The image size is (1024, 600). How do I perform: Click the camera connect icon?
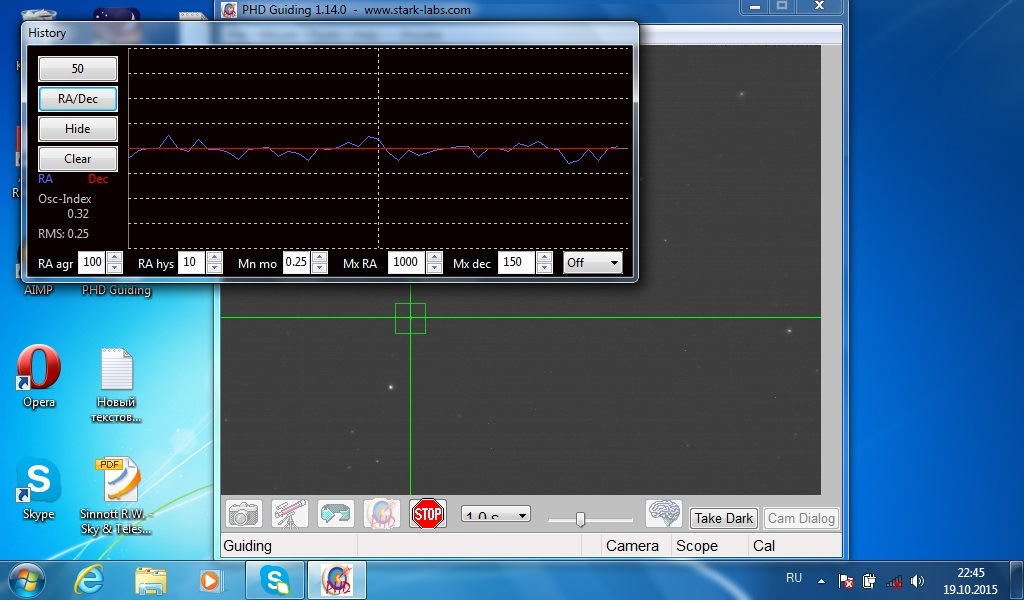pyautogui.click(x=242, y=514)
